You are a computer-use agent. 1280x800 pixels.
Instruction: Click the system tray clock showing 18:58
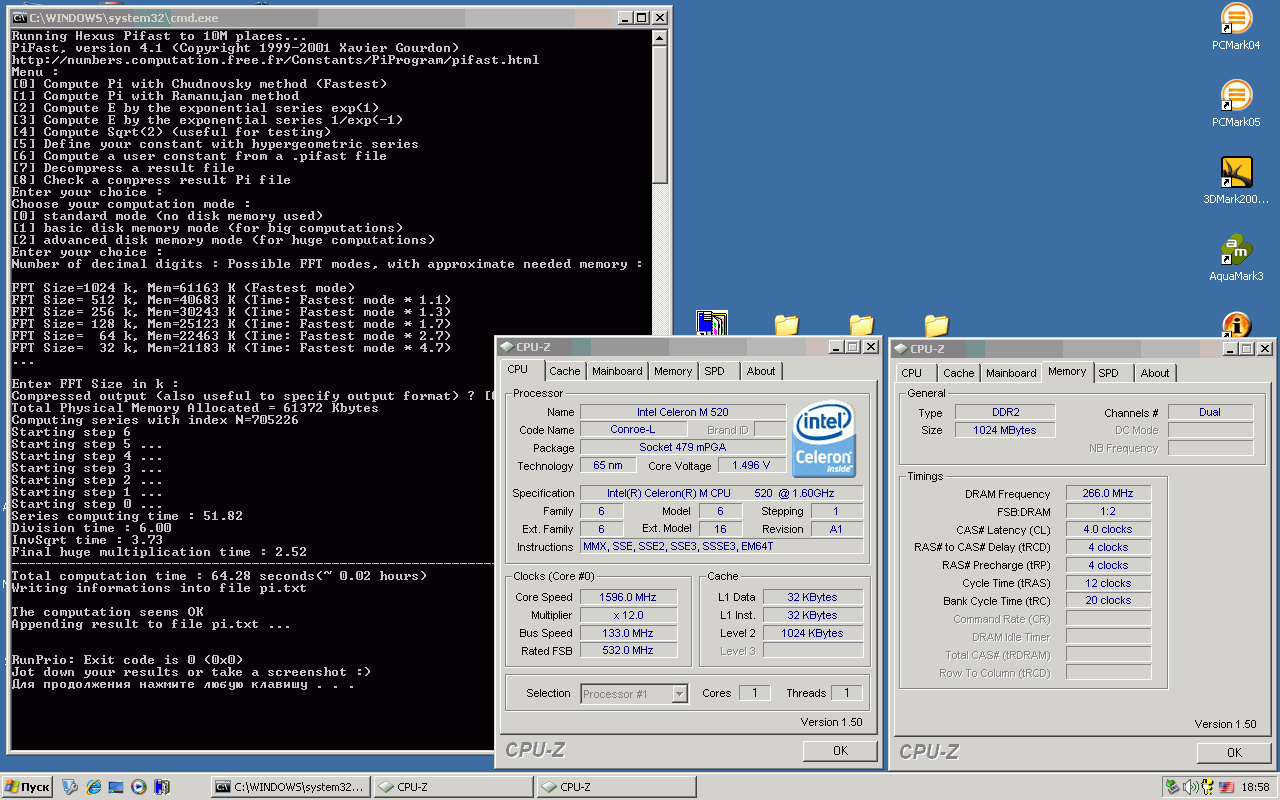1255,787
